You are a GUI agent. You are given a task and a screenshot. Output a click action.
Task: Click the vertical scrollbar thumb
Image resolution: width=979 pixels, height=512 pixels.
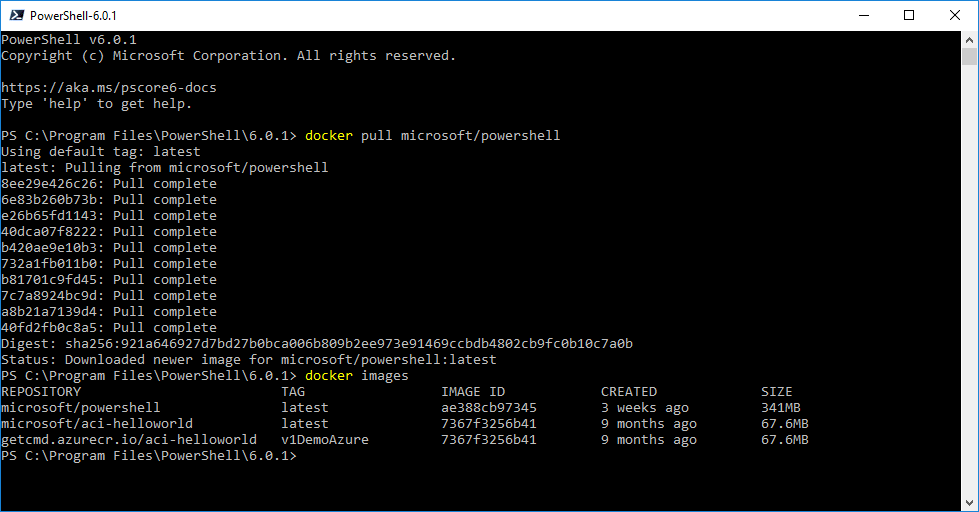click(969, 56)
